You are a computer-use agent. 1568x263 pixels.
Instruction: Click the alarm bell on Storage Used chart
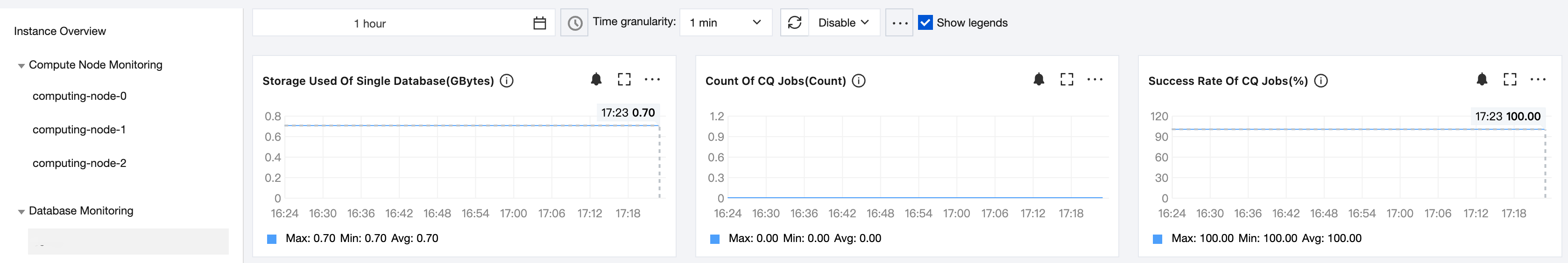tap(596, 80)
